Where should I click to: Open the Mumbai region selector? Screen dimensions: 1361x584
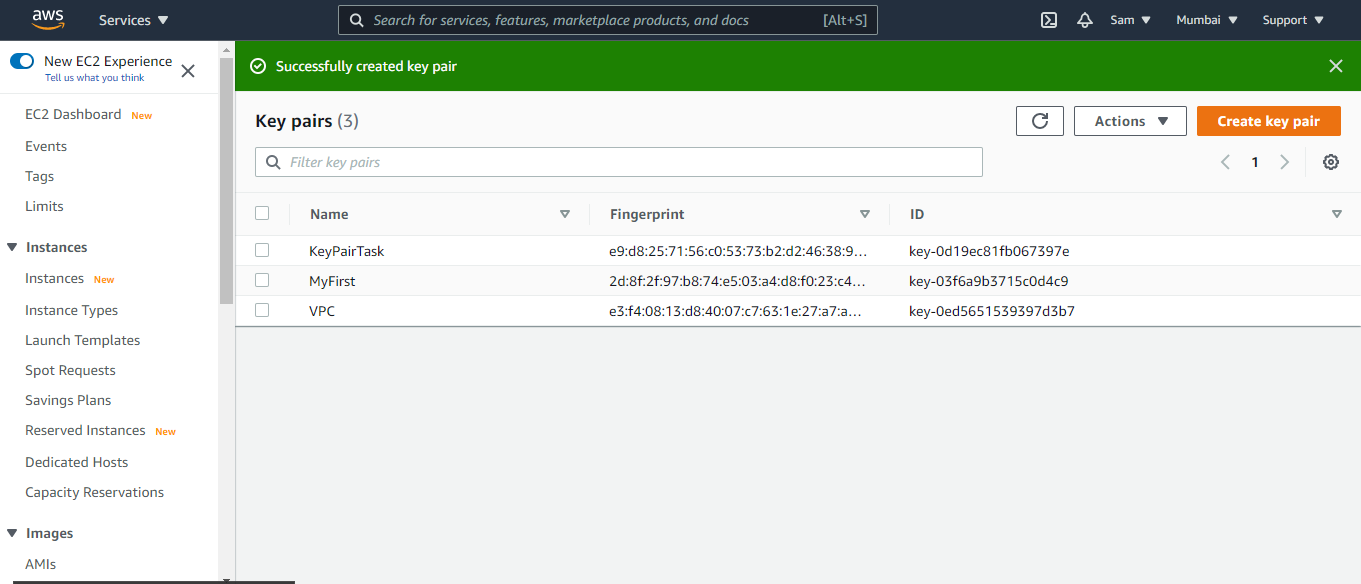[1205, 19]
